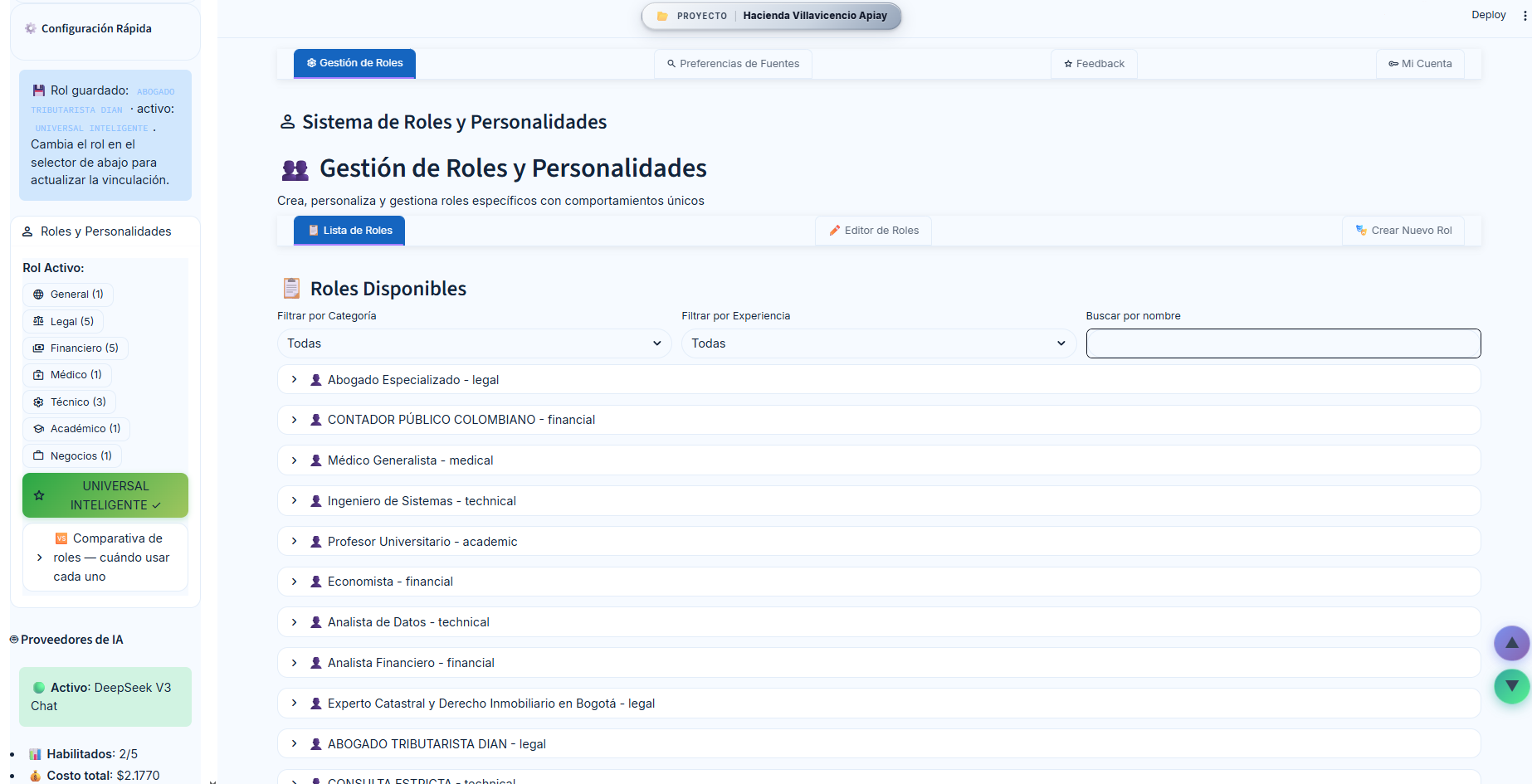This screenshot has height=784, width=1532.
Task: Select the Médico (1) role category
Action: (67, 375)
